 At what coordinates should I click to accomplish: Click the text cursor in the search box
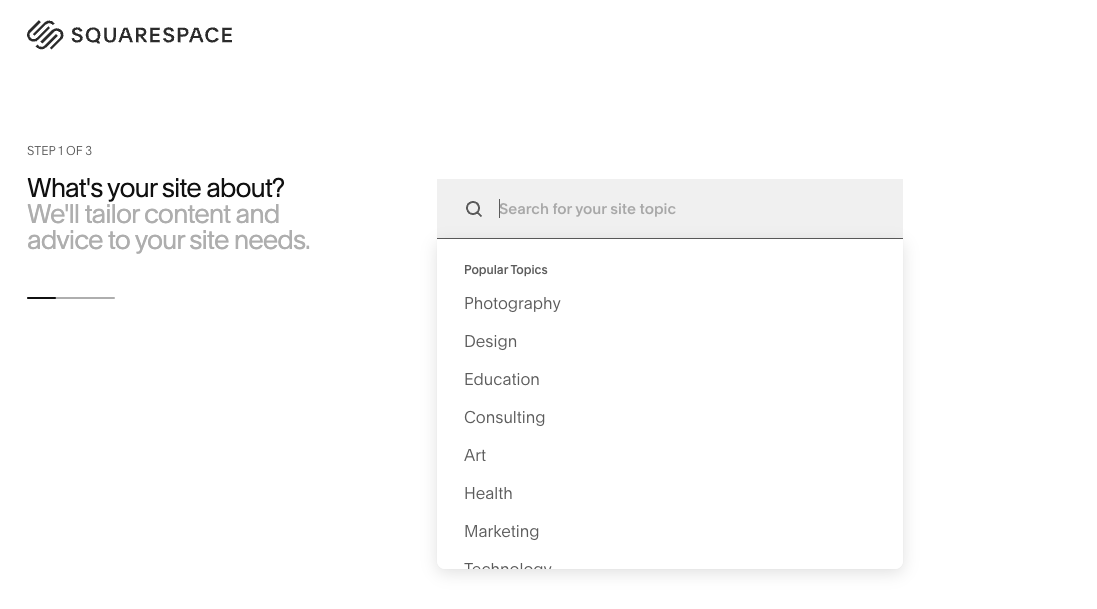[500, 209]
